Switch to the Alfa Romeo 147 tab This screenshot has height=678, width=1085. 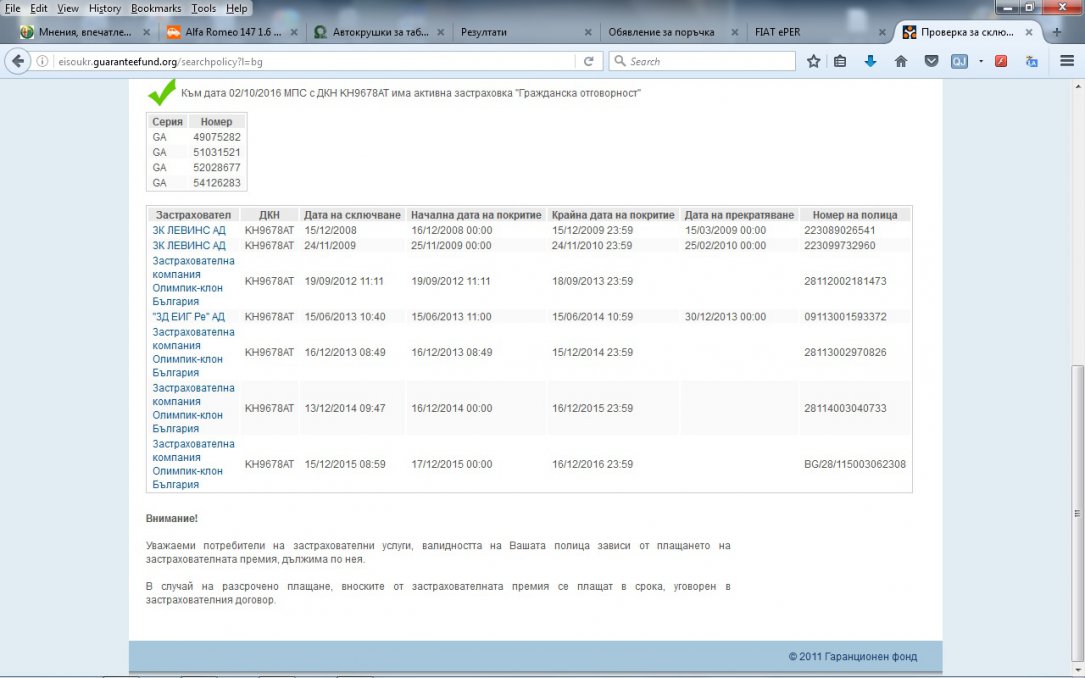(x=230, y=32)
